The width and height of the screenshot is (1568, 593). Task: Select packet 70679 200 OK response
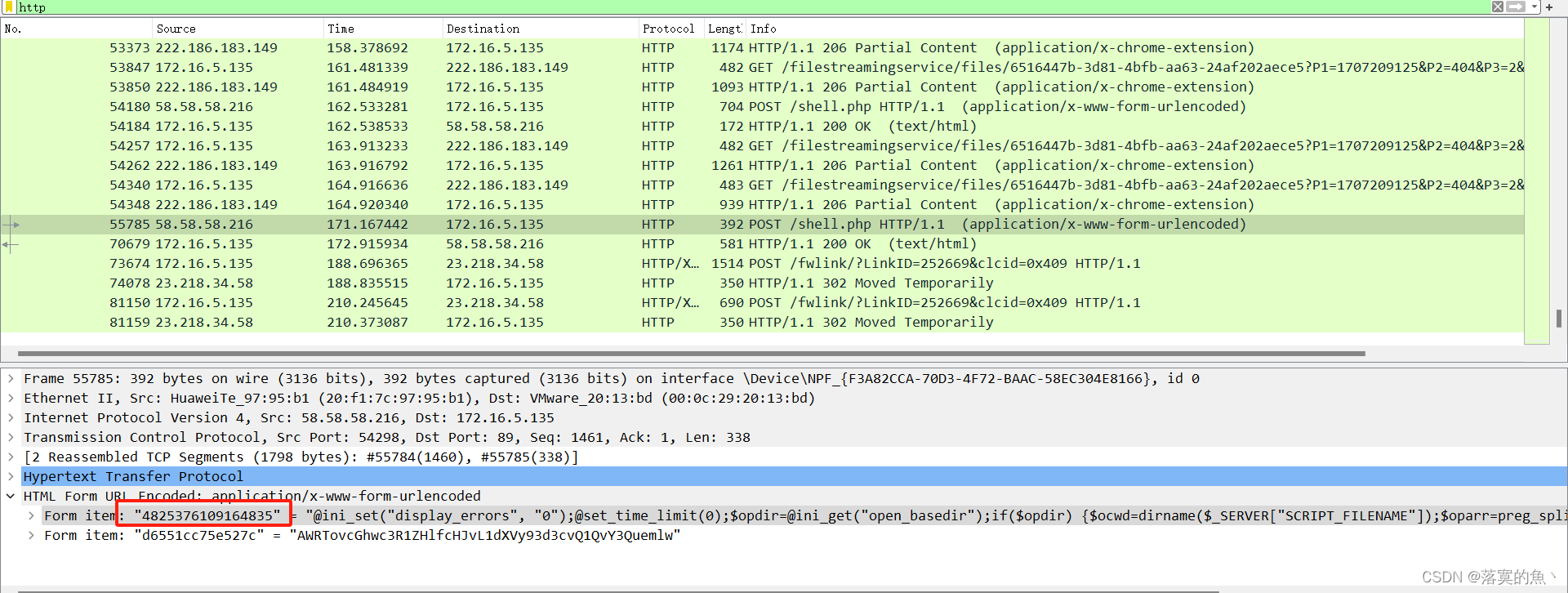tap(762, 243)
